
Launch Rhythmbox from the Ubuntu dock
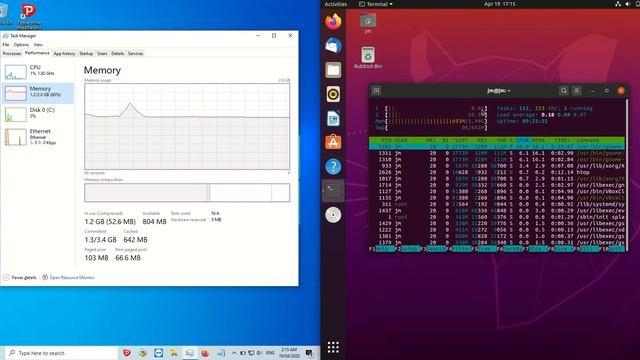(x=333, y=94)
